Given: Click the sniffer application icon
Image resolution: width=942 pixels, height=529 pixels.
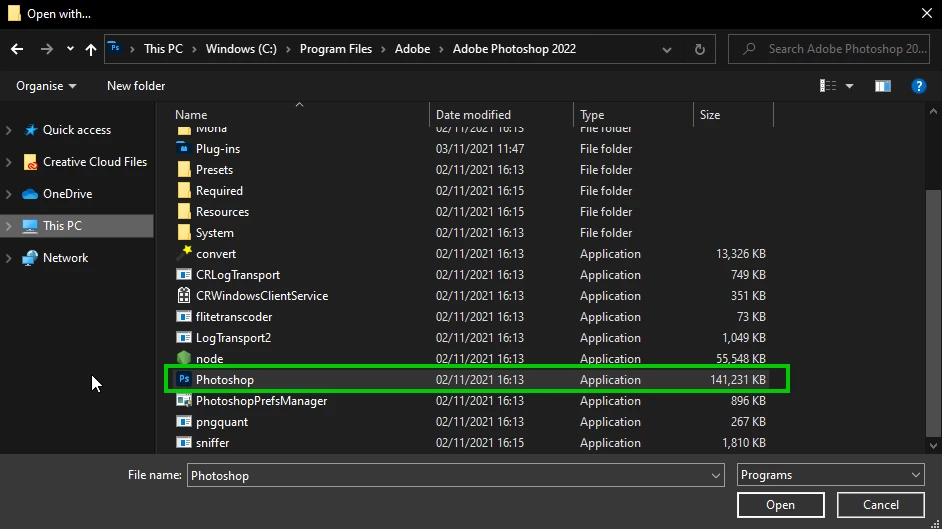Looking at the screenshot, I should click(184, 443).
